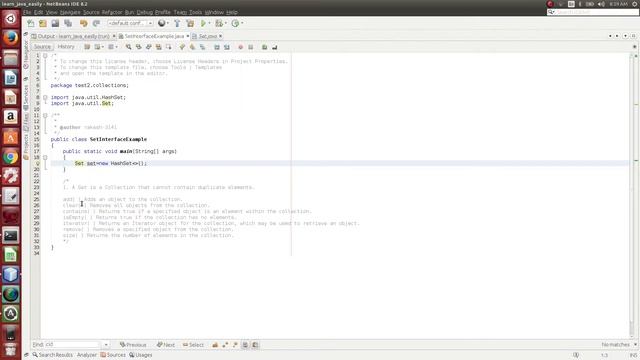
Task: Click the Save All toolbar icon
Action: (68, 23)
